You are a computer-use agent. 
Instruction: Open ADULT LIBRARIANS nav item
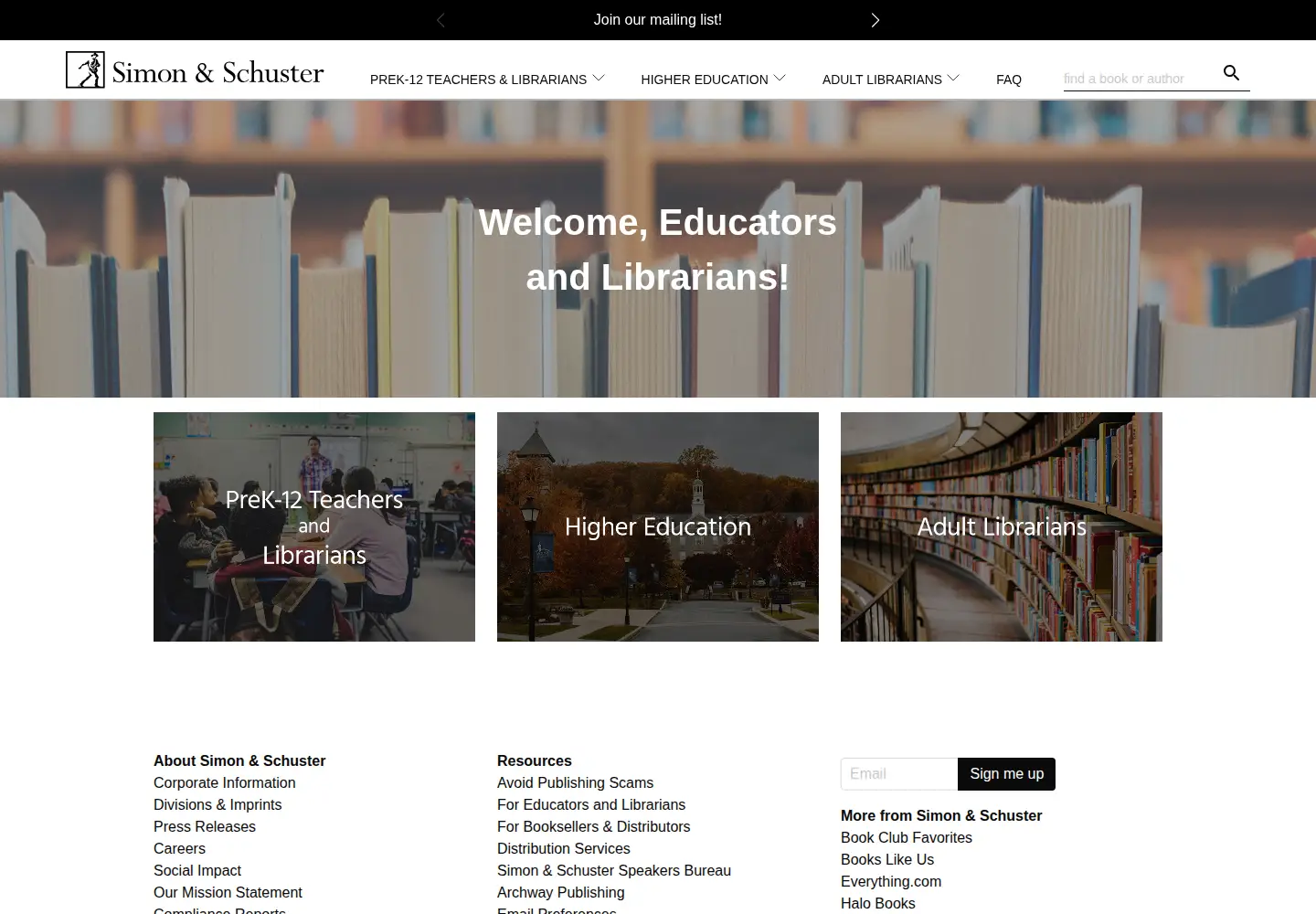882,80
